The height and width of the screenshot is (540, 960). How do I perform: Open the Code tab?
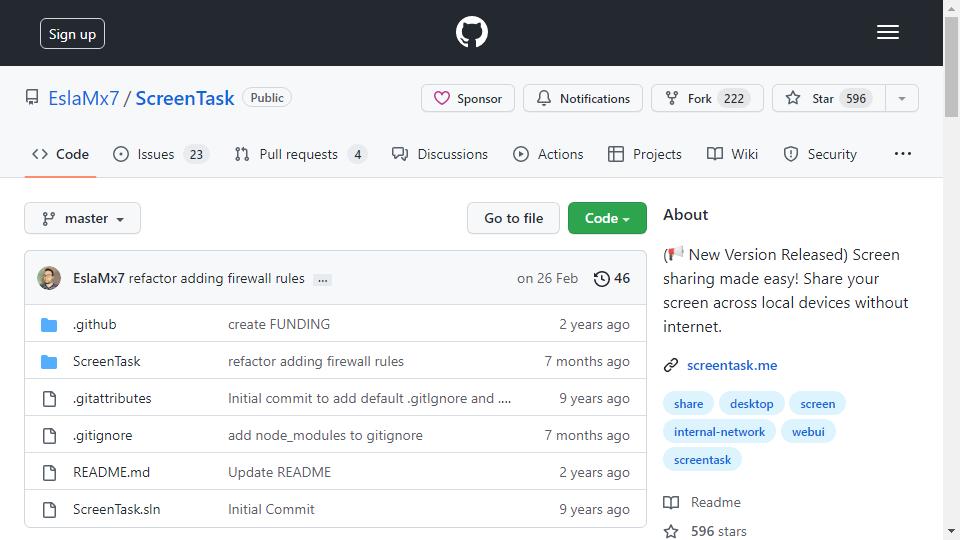[60, 154]
